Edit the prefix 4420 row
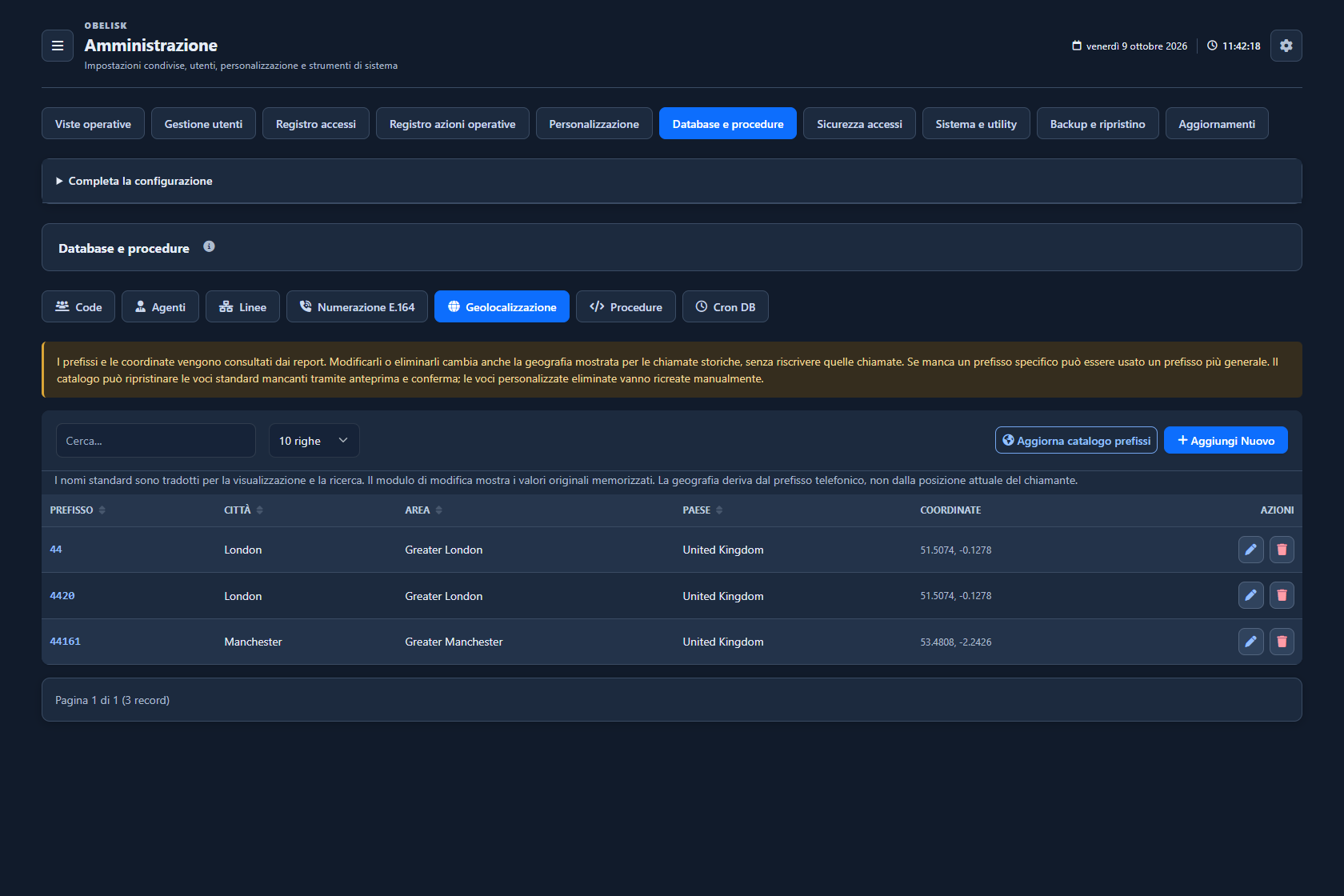The height and width of the screenshot is (896, 1344). (1251, 595)
